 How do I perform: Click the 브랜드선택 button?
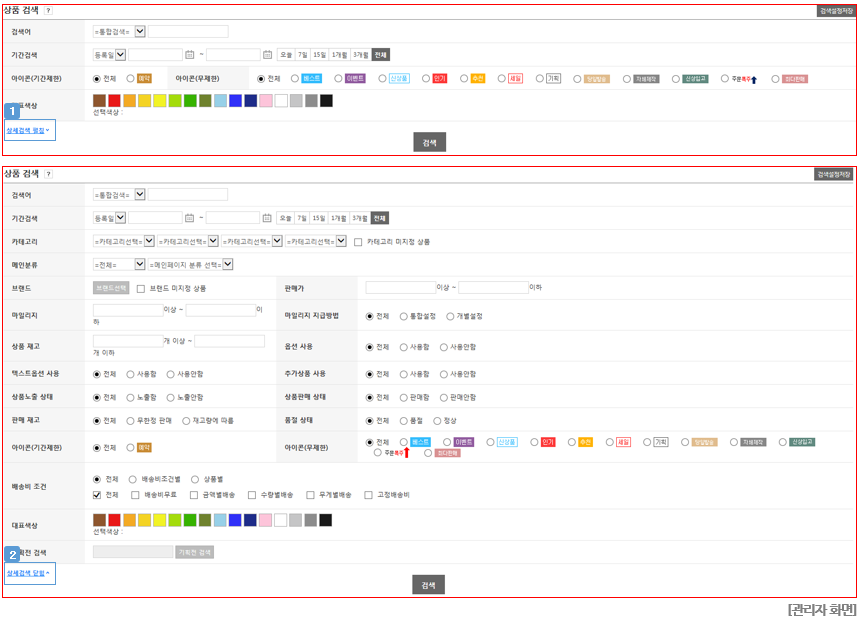(x=111, y=288)
